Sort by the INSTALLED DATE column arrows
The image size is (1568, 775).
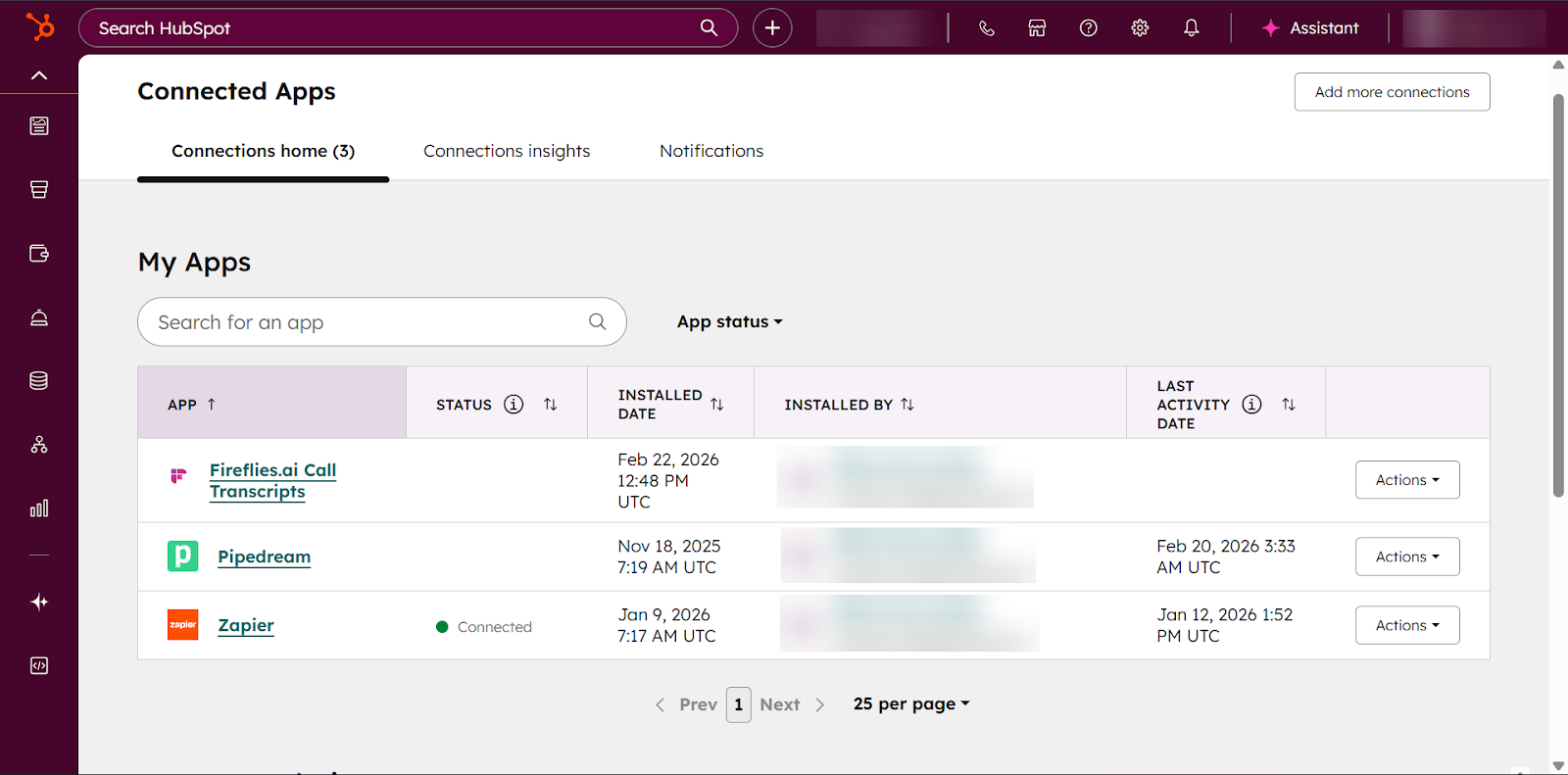[717, 404]
